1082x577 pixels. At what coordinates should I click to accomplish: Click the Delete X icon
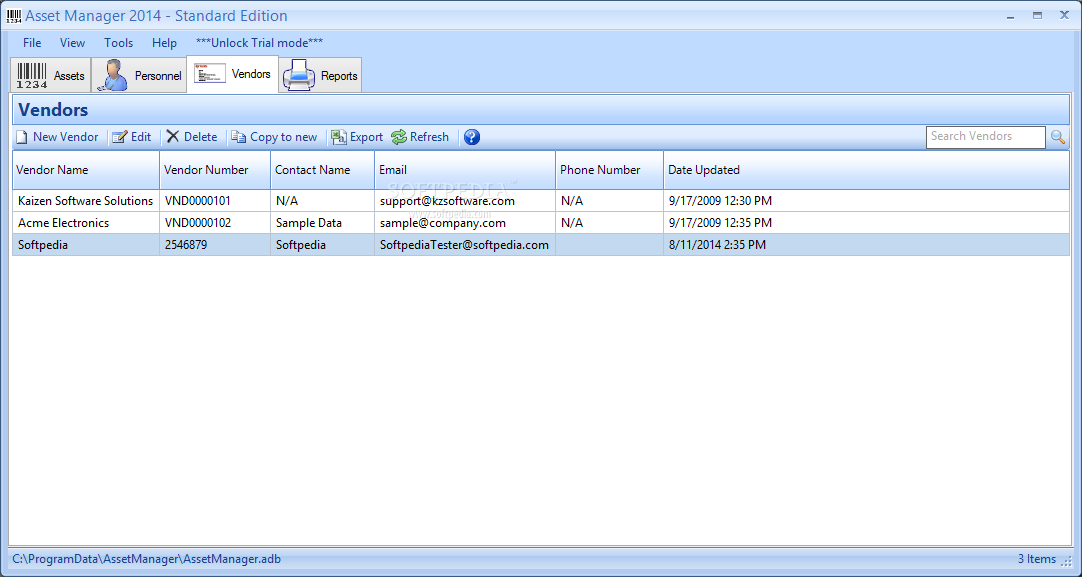click(173, 137)
